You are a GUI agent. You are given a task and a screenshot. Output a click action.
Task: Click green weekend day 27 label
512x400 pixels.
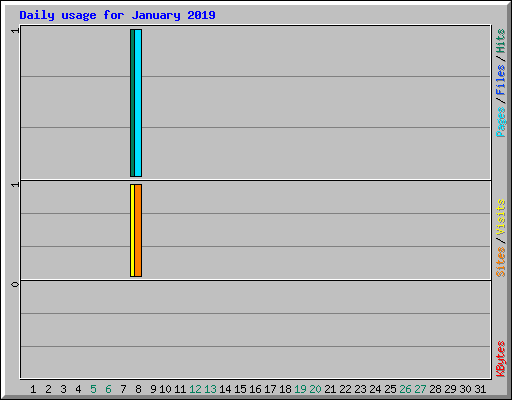pos(420,389)
